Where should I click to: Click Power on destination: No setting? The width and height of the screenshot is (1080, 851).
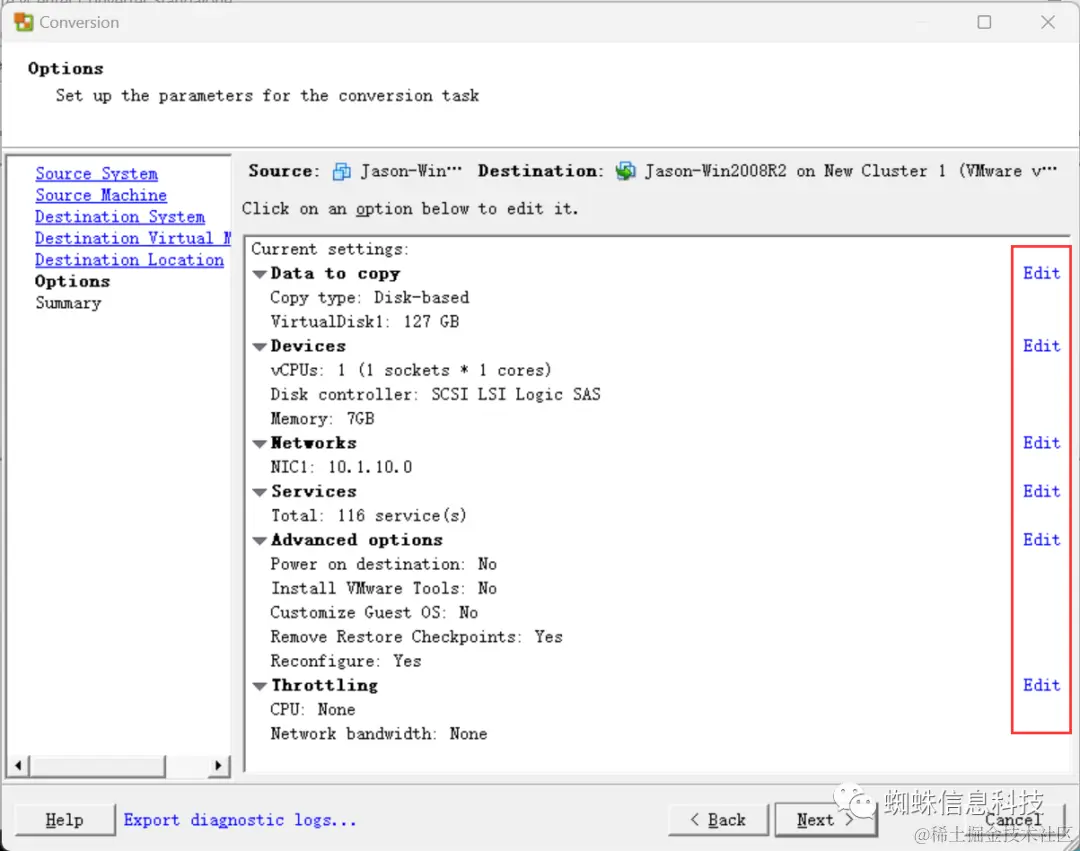pos(384,565)
